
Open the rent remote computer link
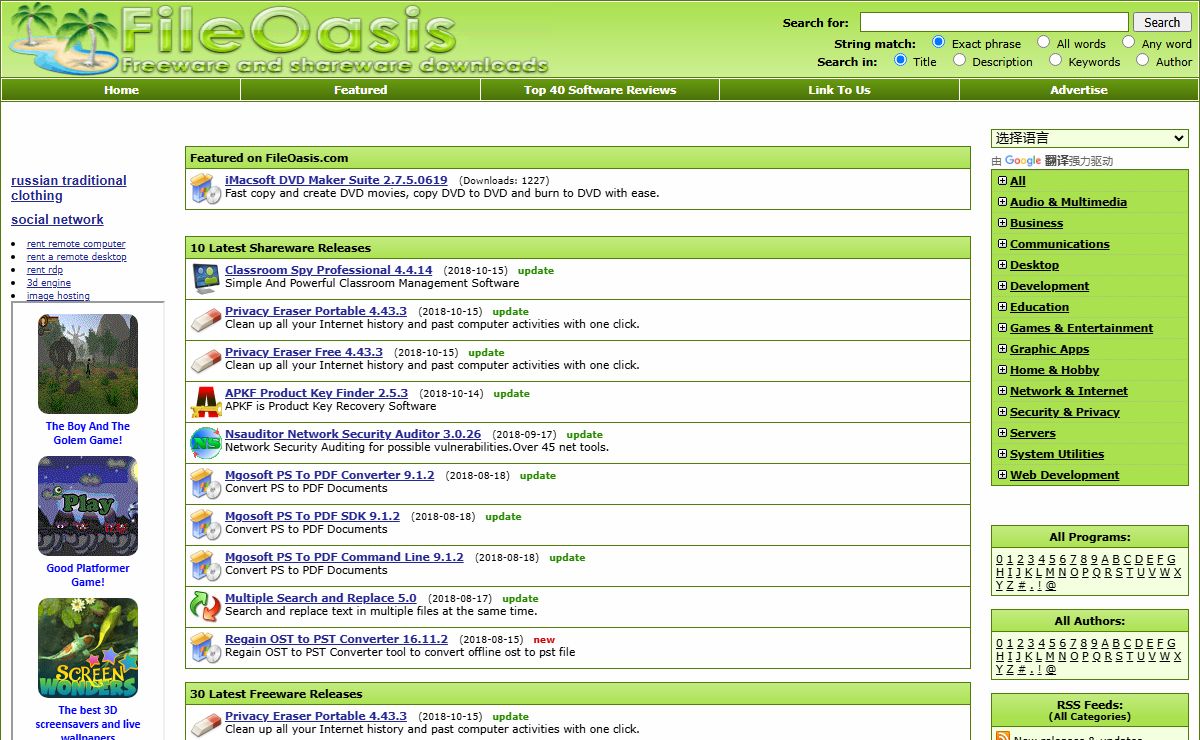click(76, 244)
